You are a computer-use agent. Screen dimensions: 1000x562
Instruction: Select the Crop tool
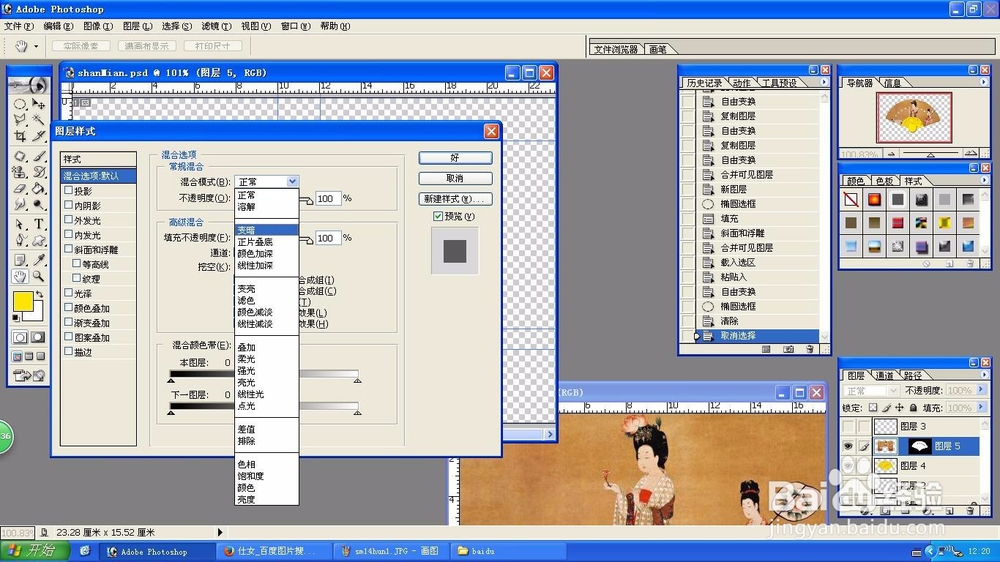click(x=20, y=135)
